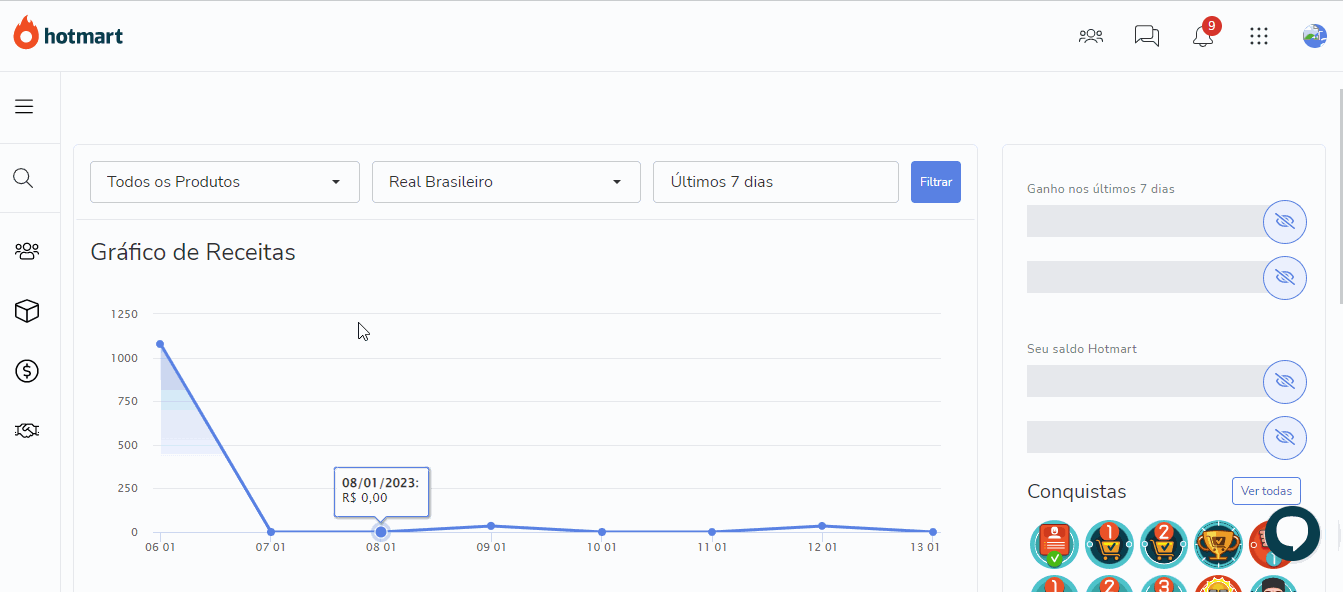Click the Ganho nos últimos 7 dias label

pyautogui.click(x=1101, y=189)
